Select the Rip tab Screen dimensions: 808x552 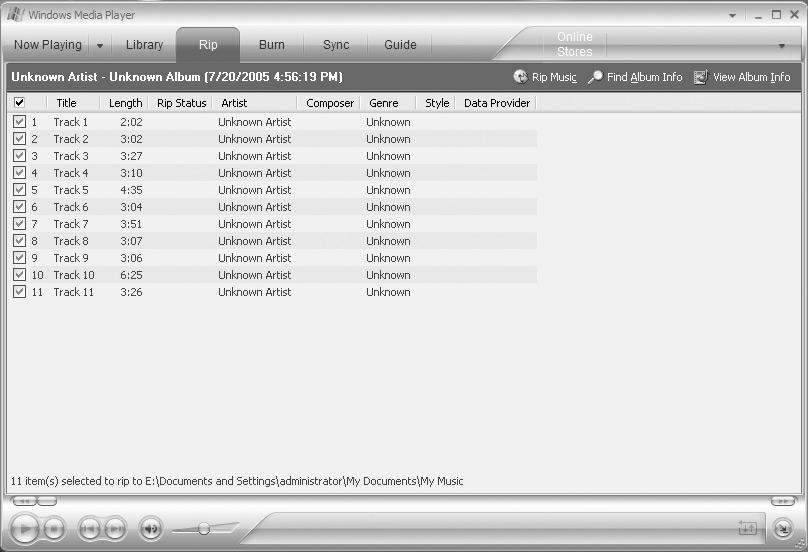(x=208, y=45)
